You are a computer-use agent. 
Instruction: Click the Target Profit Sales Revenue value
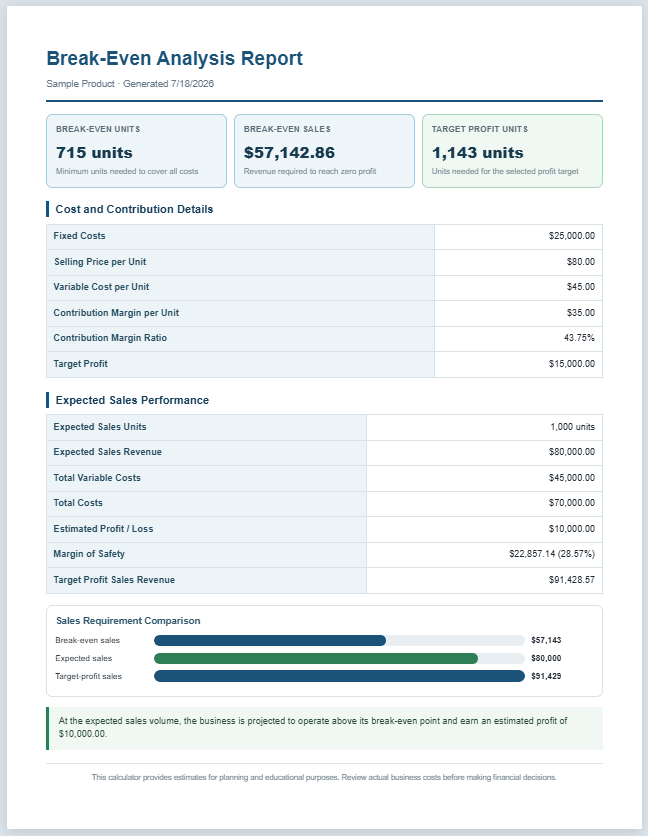point(571,580)
